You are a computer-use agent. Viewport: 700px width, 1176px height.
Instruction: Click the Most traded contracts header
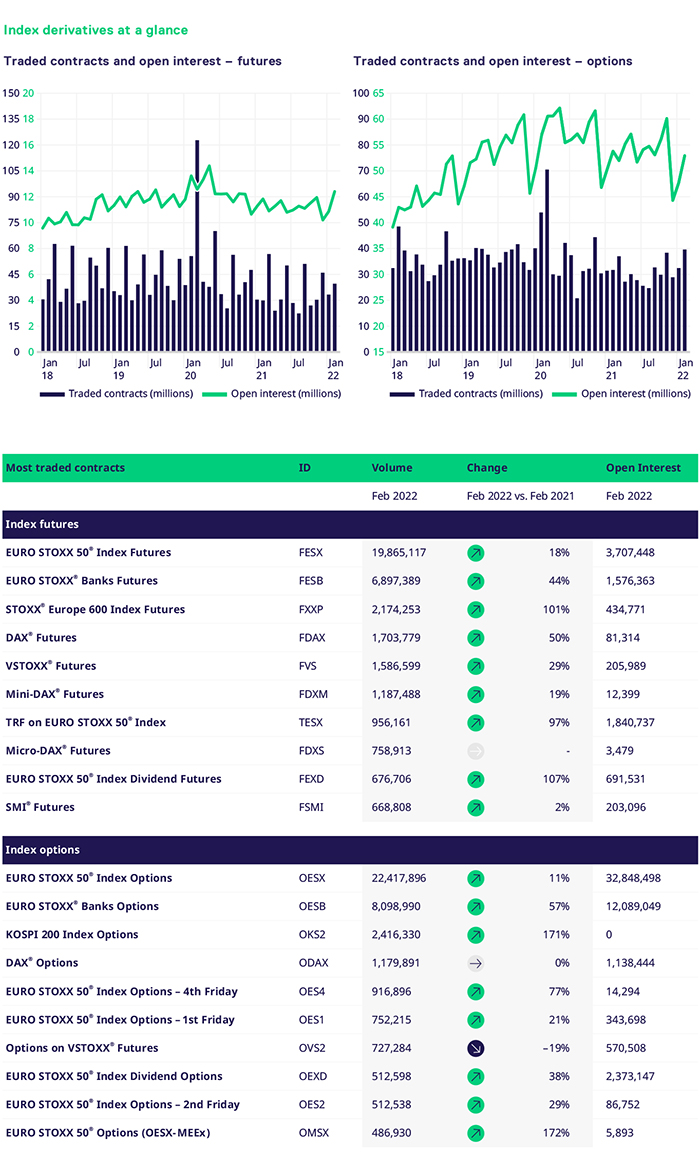pyautogui.click(x=65, y=468)
